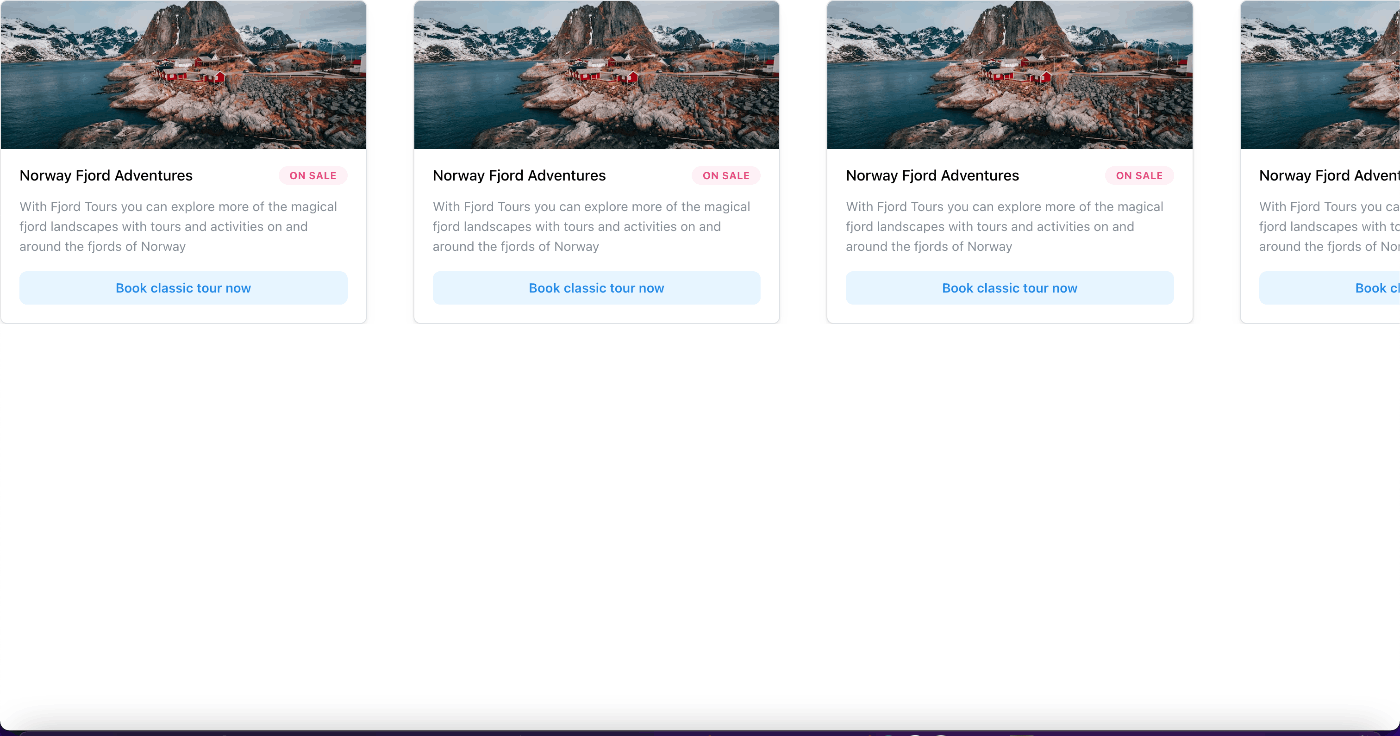Screen dimensions: 1400x736
Task: Select 'Norway Fjord Adventures' title in second card
Action: point(519,176)
